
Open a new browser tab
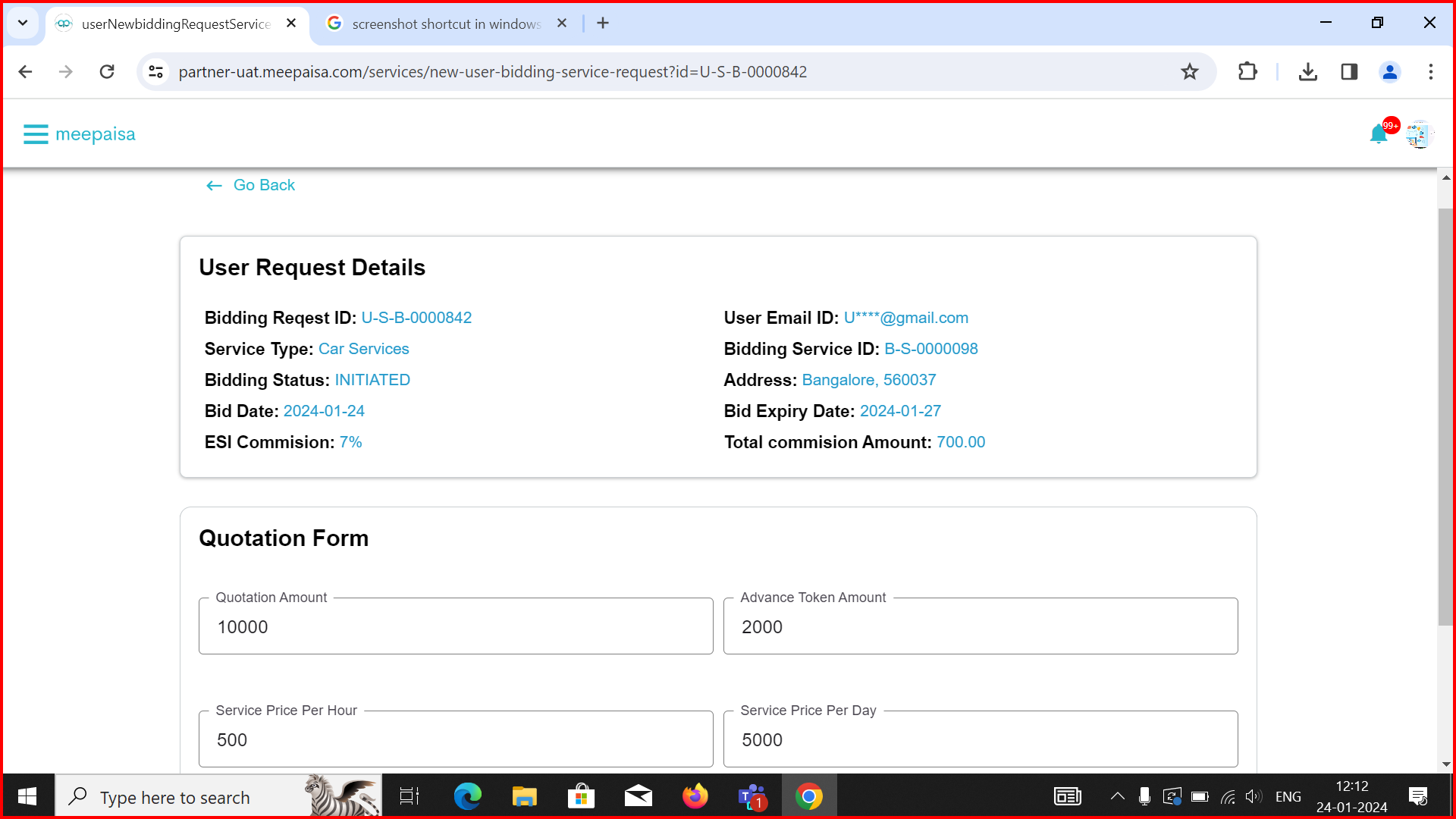click(603, 24)
